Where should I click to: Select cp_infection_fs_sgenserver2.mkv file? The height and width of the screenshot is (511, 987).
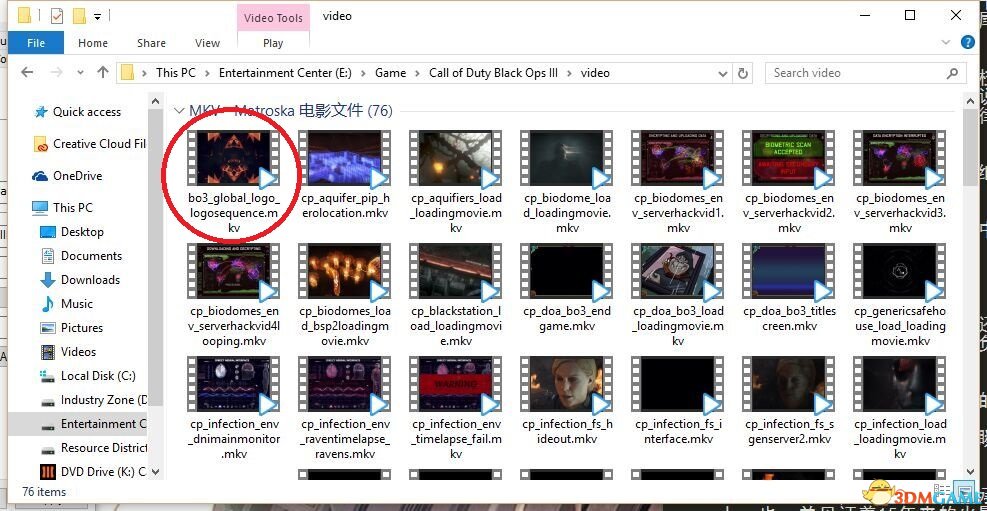coord(789,401)
